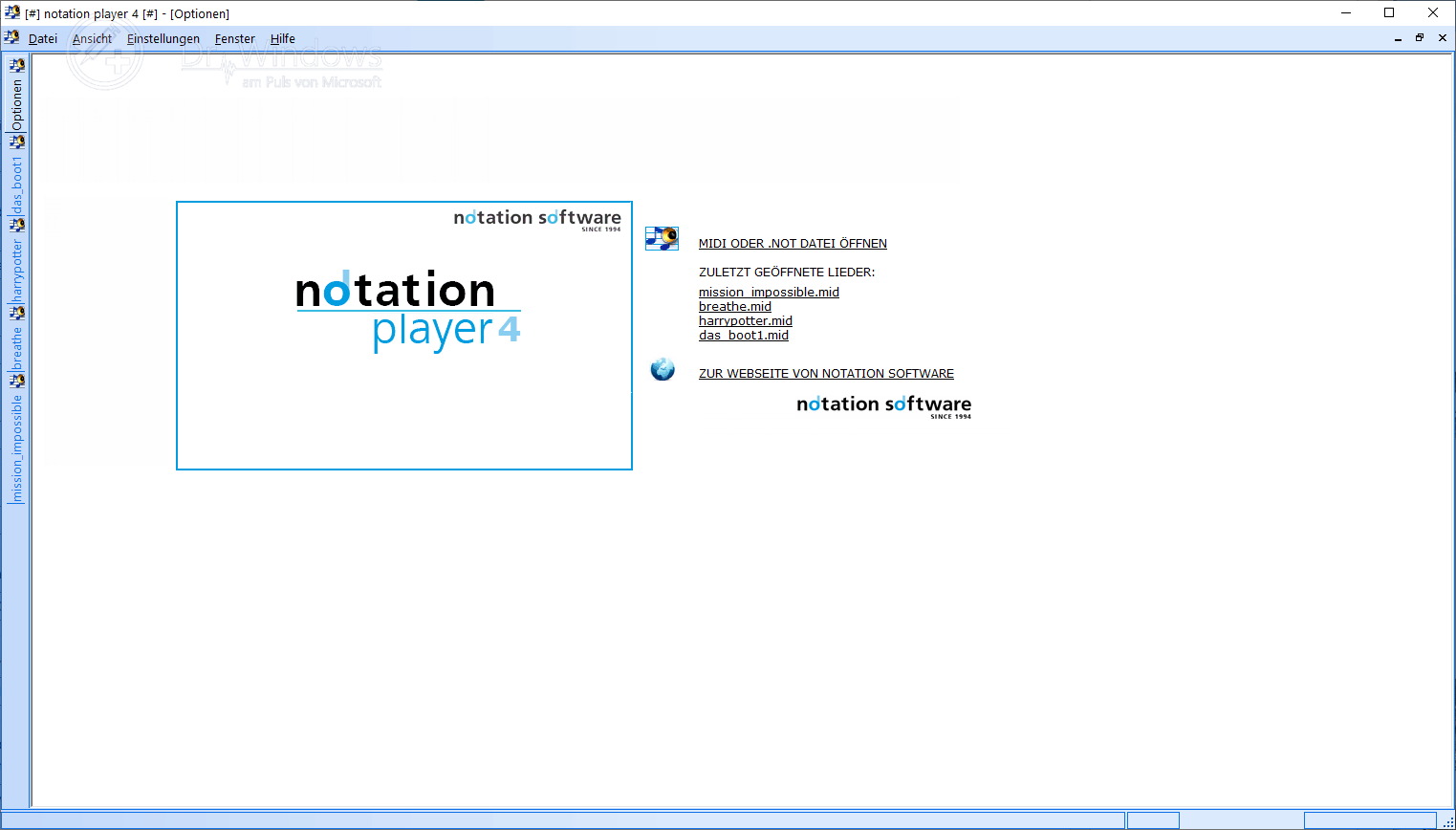Click the globe icon next to the website link
This screenshot has width=1456, height=830.
[x=662, y=369]
